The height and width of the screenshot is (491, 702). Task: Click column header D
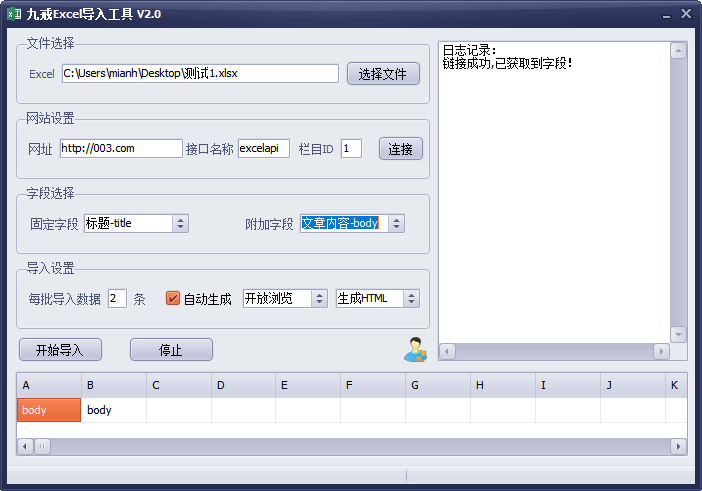243,385
